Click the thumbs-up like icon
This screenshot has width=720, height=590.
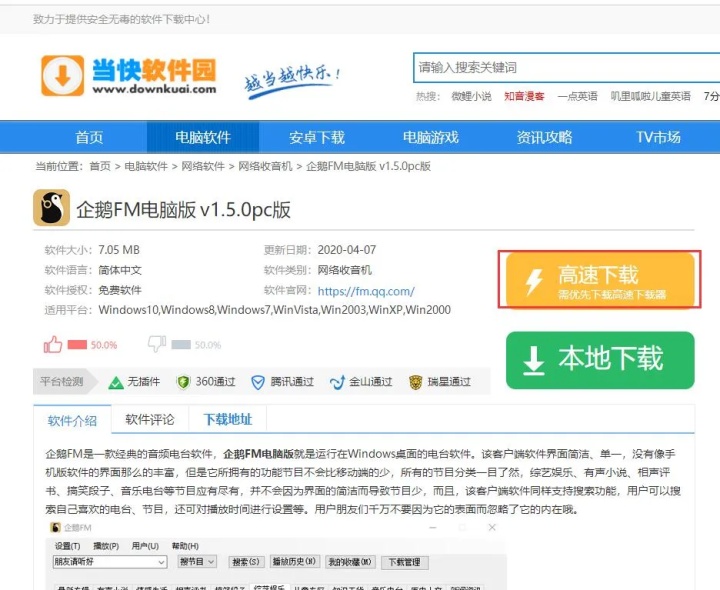[x=53, y=344]
